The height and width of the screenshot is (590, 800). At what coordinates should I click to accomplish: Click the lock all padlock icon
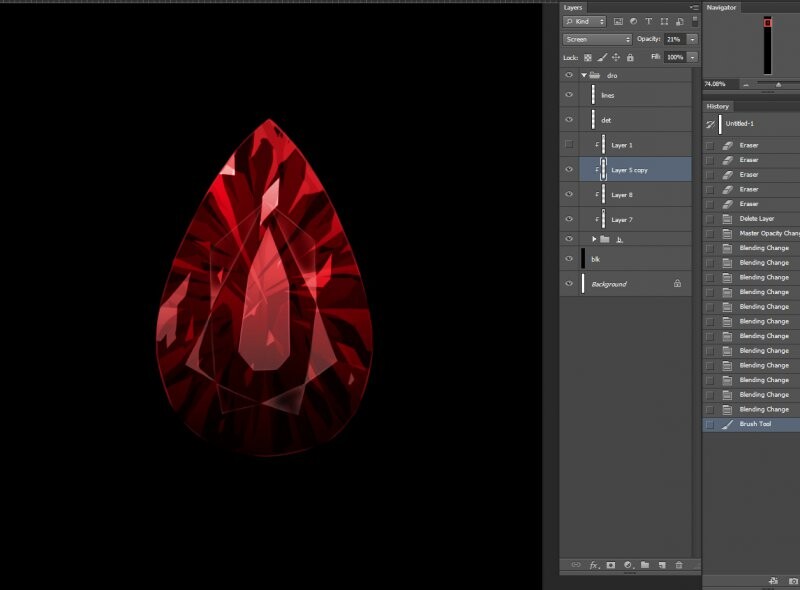click(630, 58)
